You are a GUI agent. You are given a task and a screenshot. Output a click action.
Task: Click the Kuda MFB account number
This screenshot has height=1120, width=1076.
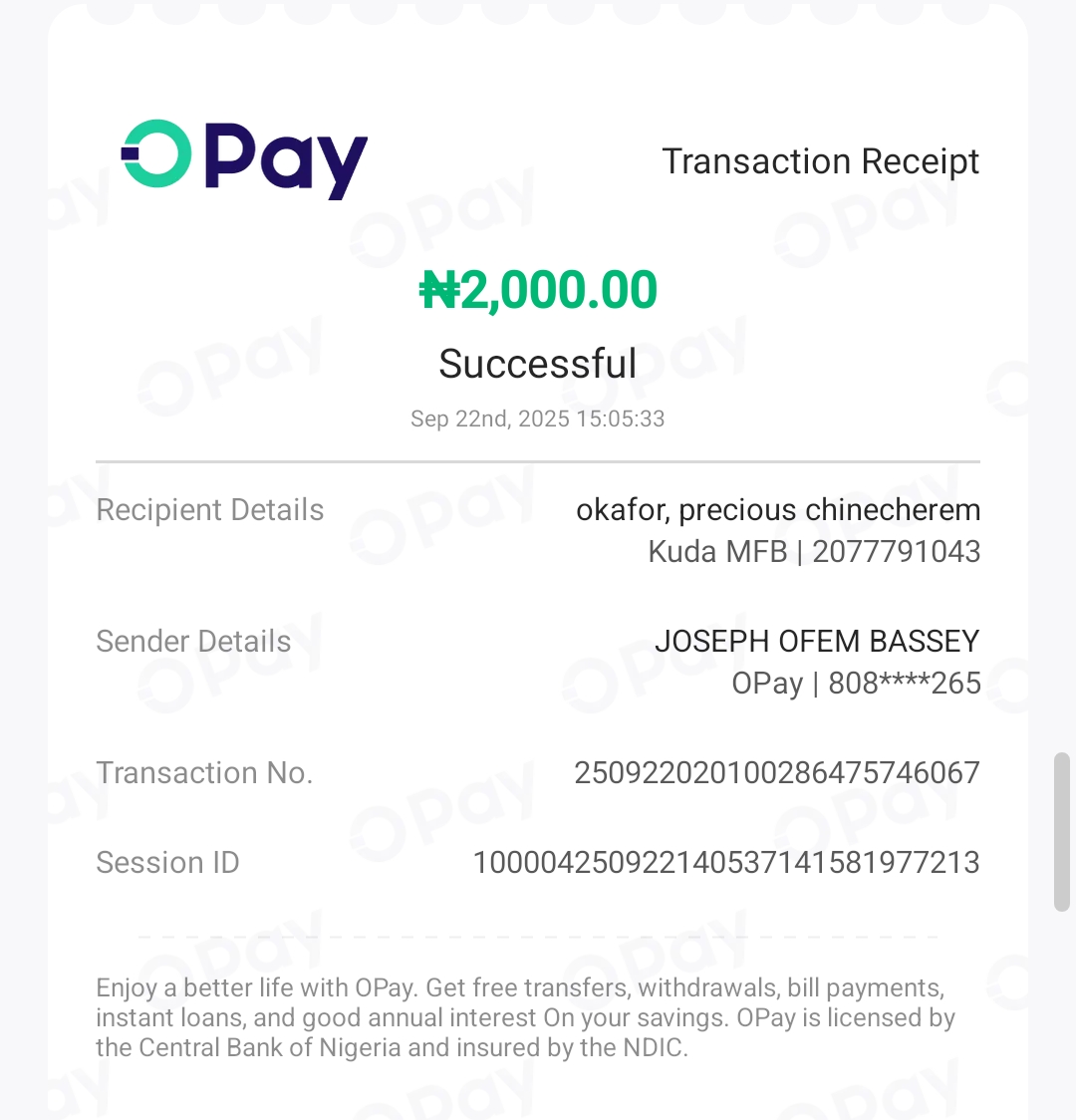tap(814, 552)
